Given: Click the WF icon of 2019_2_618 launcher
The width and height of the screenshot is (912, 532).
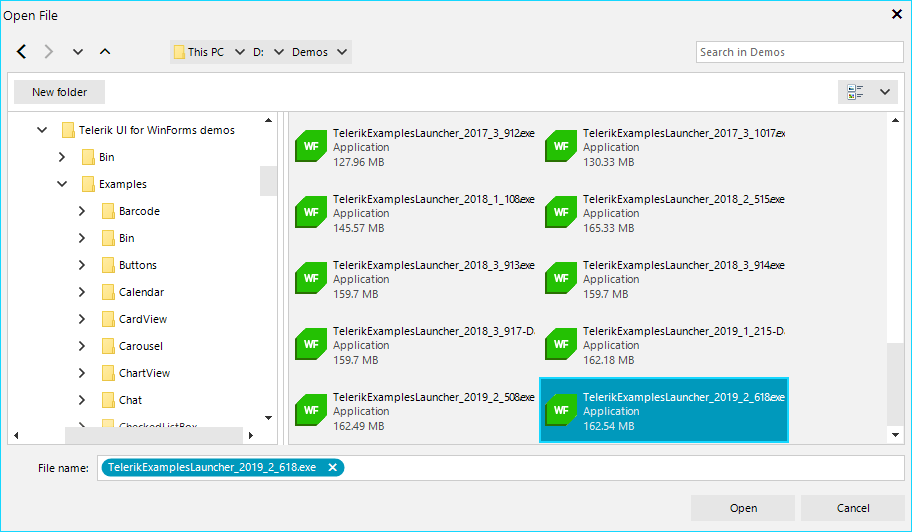Looking at the screenshot, I should (561, 410).
